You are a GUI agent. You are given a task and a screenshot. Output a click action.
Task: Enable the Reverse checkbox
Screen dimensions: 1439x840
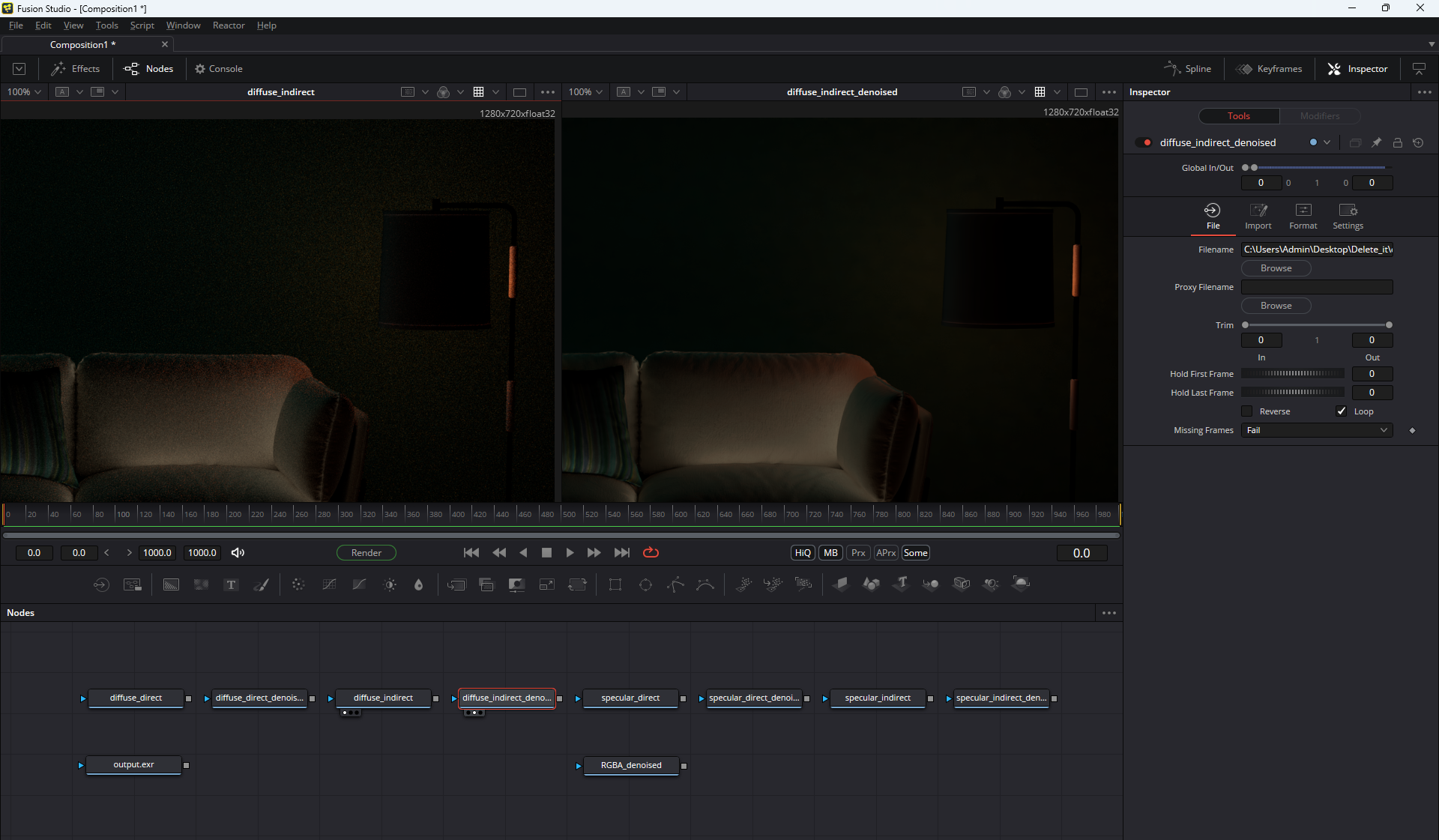coord(1247,411)
